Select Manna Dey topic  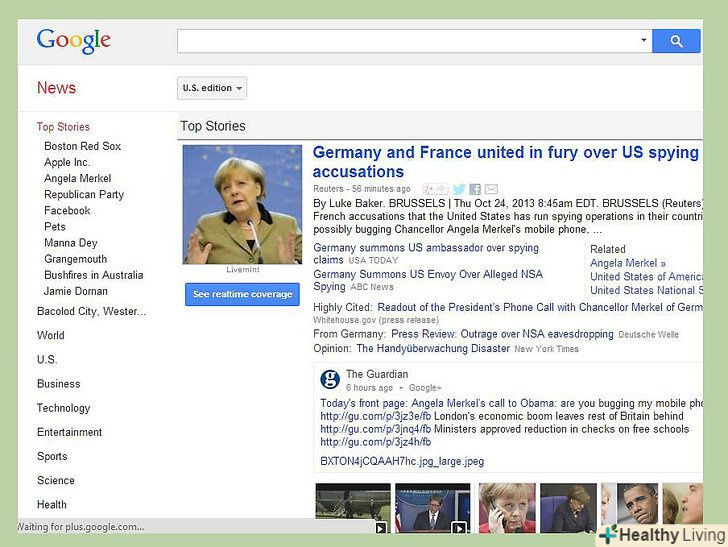(71, 243)
